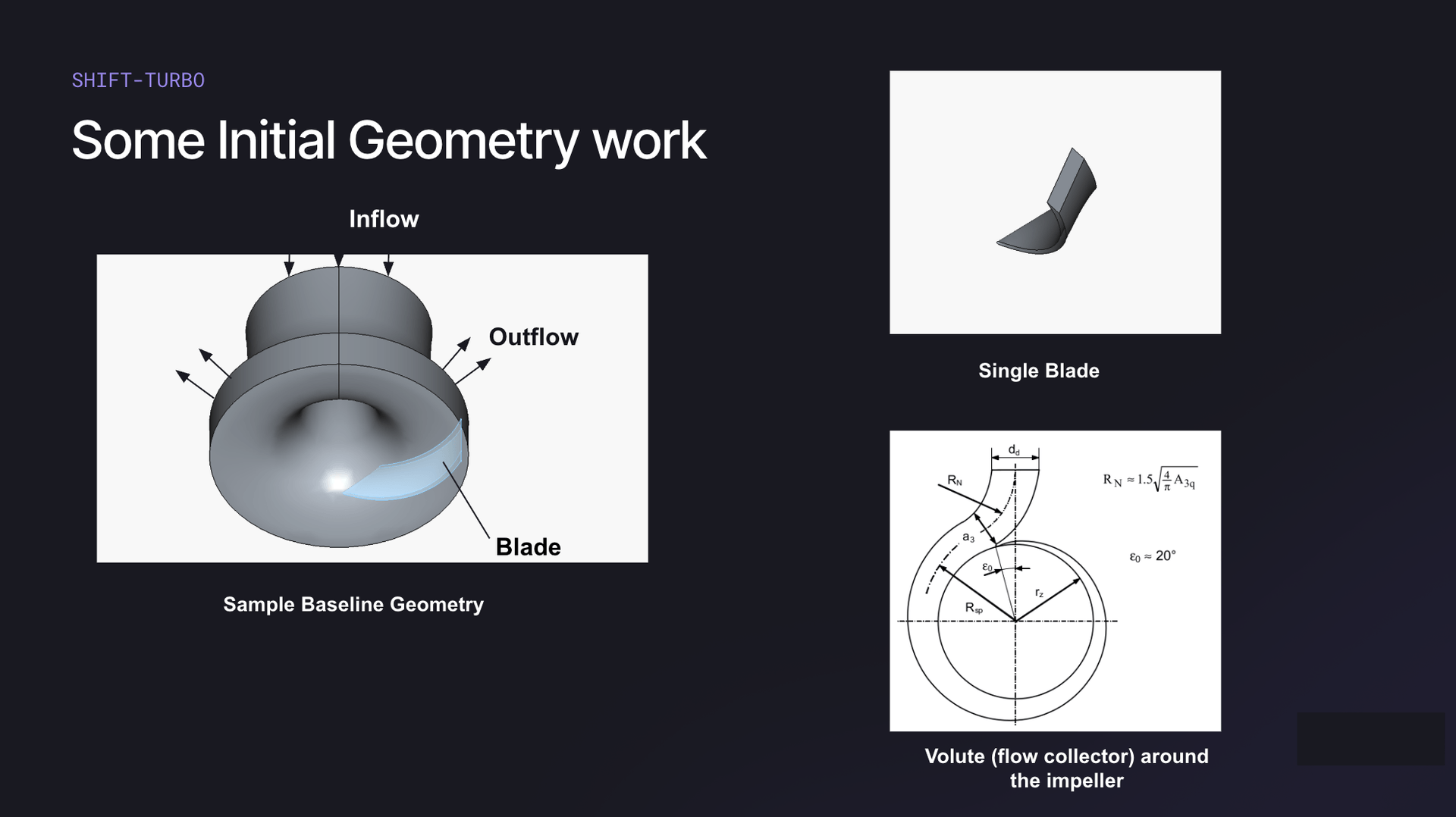Click the ε0 ≈ 20° annotation
Image resolution: width=1456 pixels, height=817 pixels.
(1152, 556)
